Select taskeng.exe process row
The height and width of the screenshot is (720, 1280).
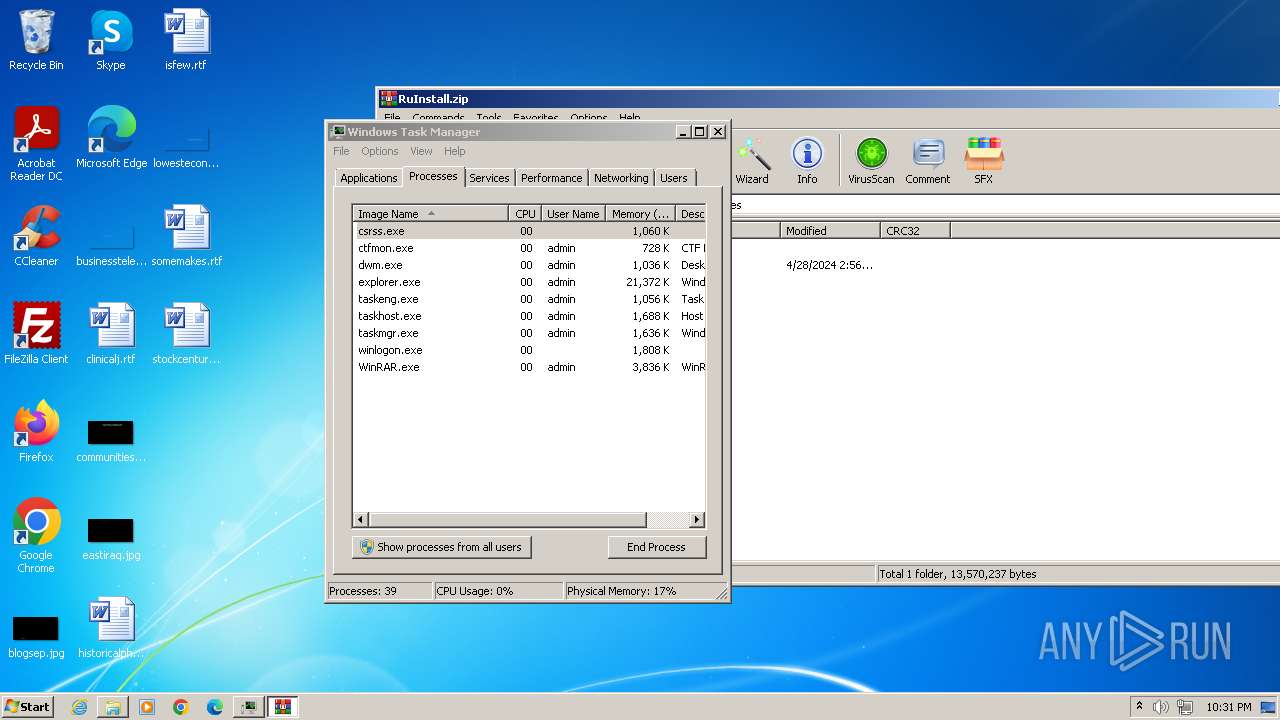coord(529,299)
